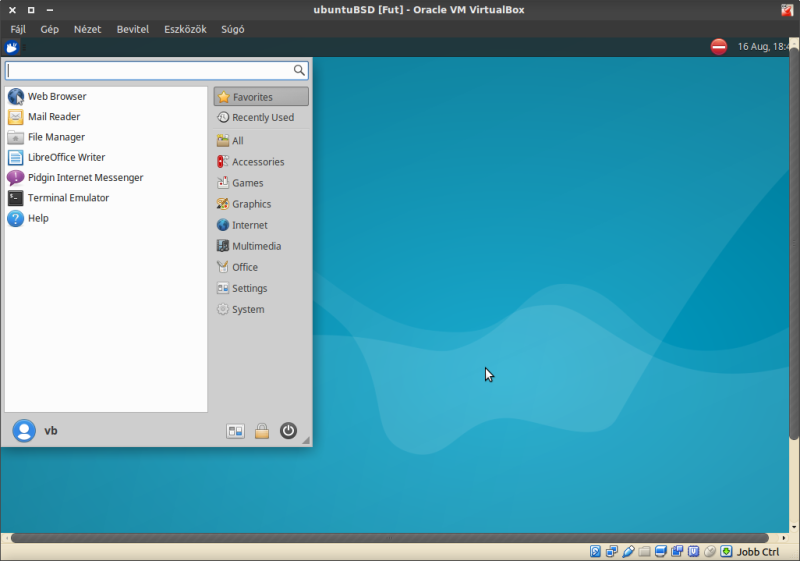Open the Fájl menu

18,30
